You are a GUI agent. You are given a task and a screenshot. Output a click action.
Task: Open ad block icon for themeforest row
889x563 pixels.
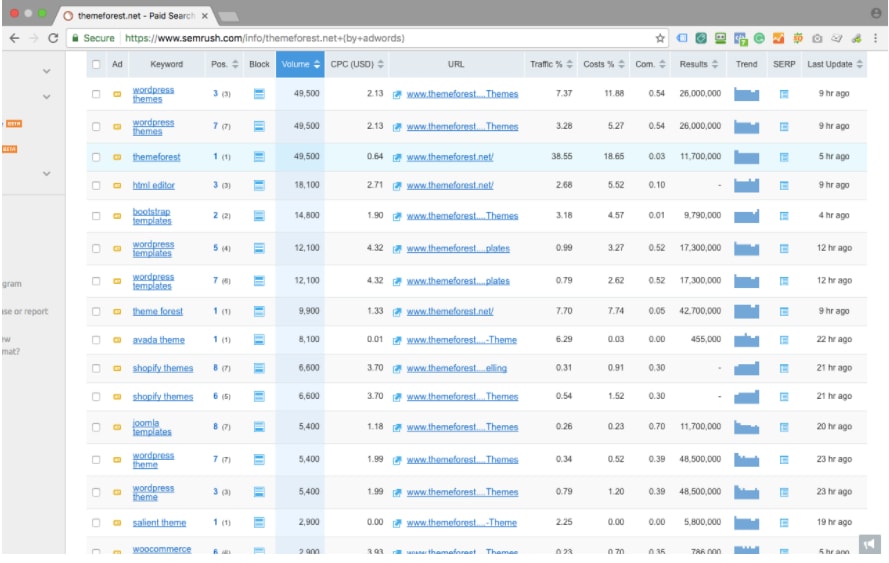point(259,157)
